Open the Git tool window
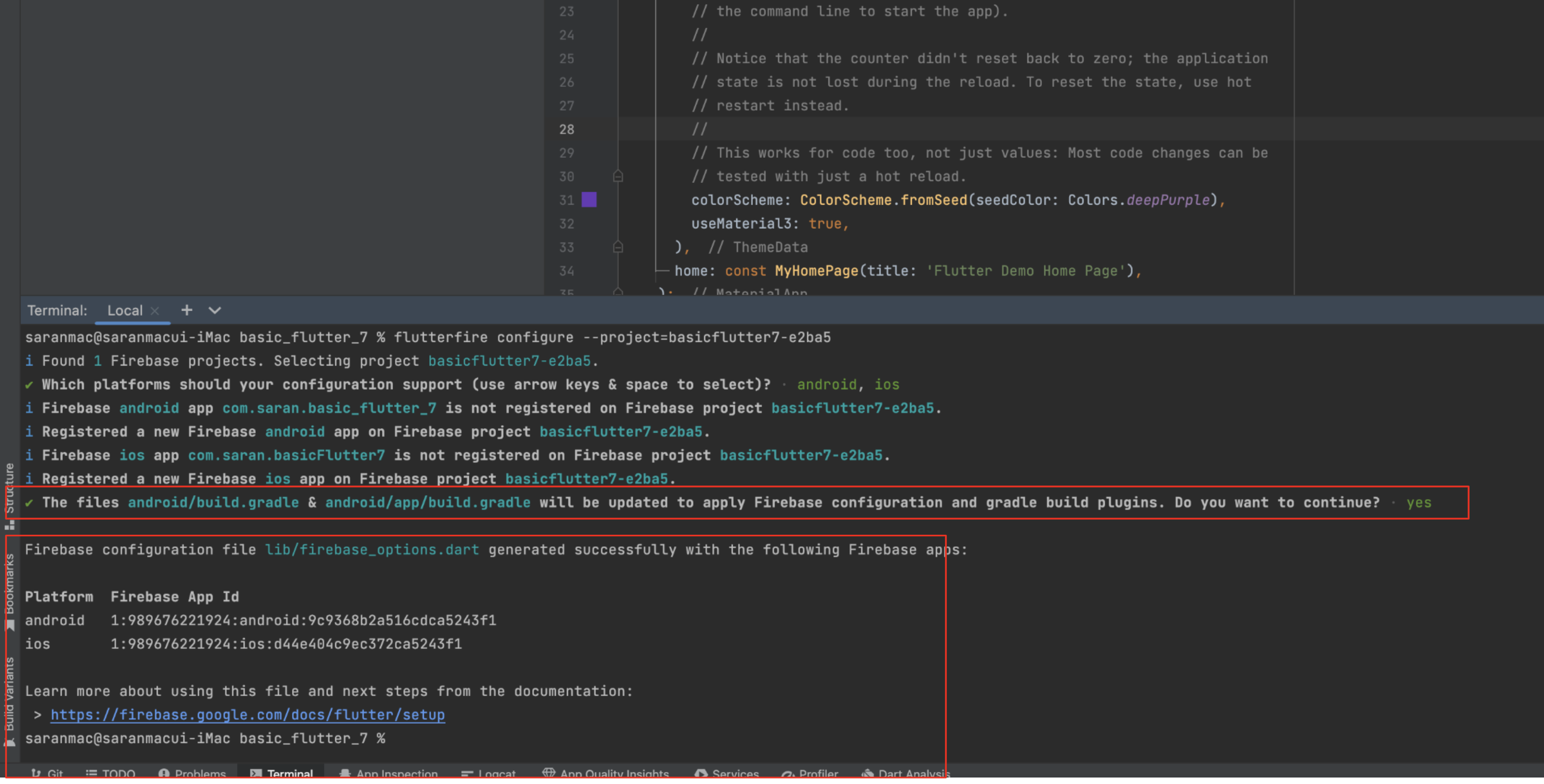 [48, 774]
